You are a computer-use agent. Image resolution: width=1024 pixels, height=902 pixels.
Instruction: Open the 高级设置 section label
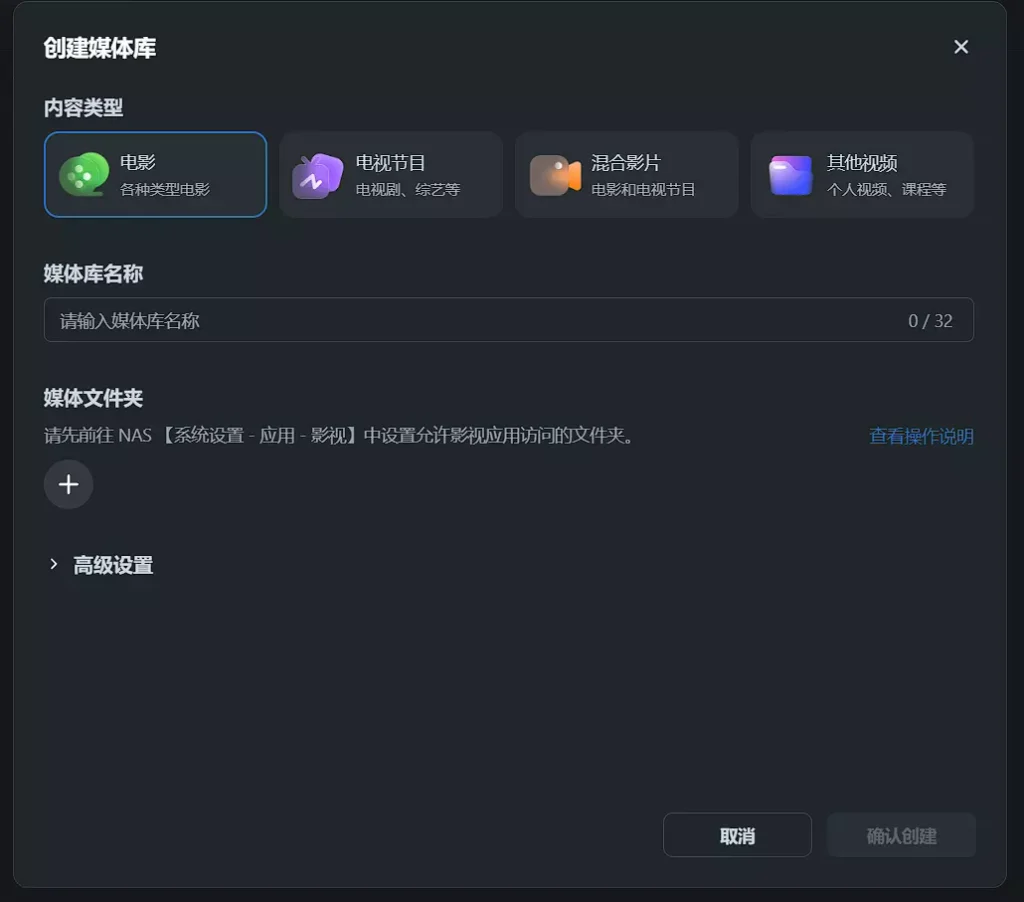pos(113,565)
